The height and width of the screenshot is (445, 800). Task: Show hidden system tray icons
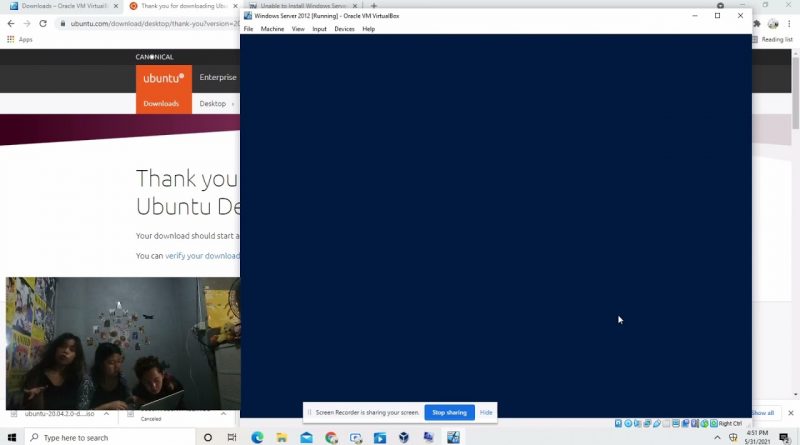pyautogui.click(x=717, y=437)
